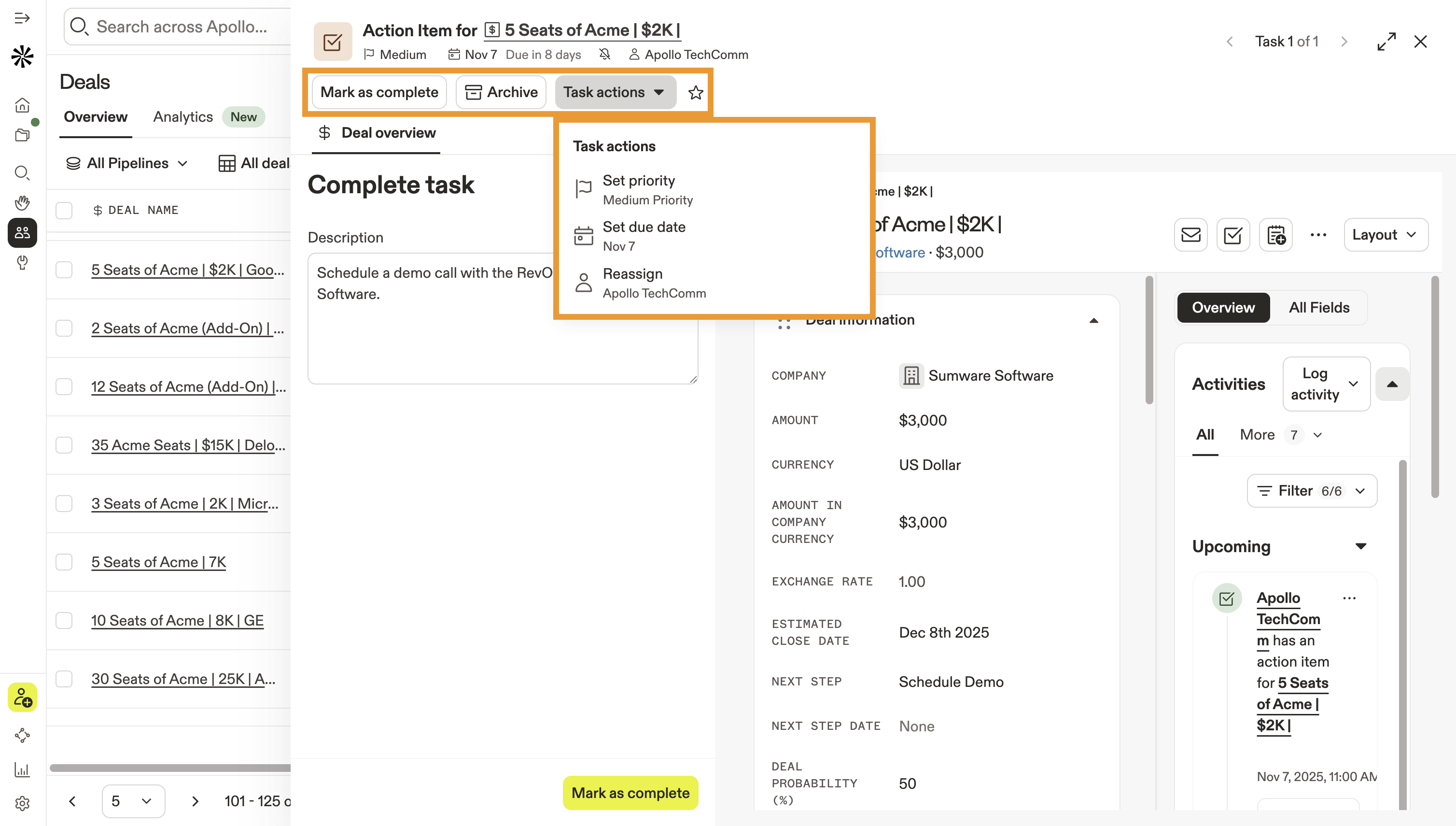Expand the Filter 6/6 dropdown
The height and width of the screenshot is (826, 1456).
tap(1312, 491)
